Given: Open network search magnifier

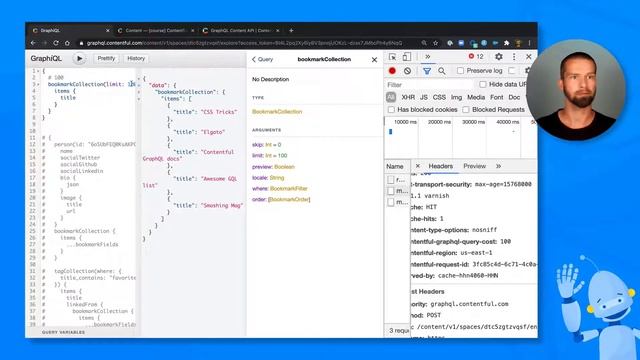Looking at the screenshot, I should click(x=442, y=71).
